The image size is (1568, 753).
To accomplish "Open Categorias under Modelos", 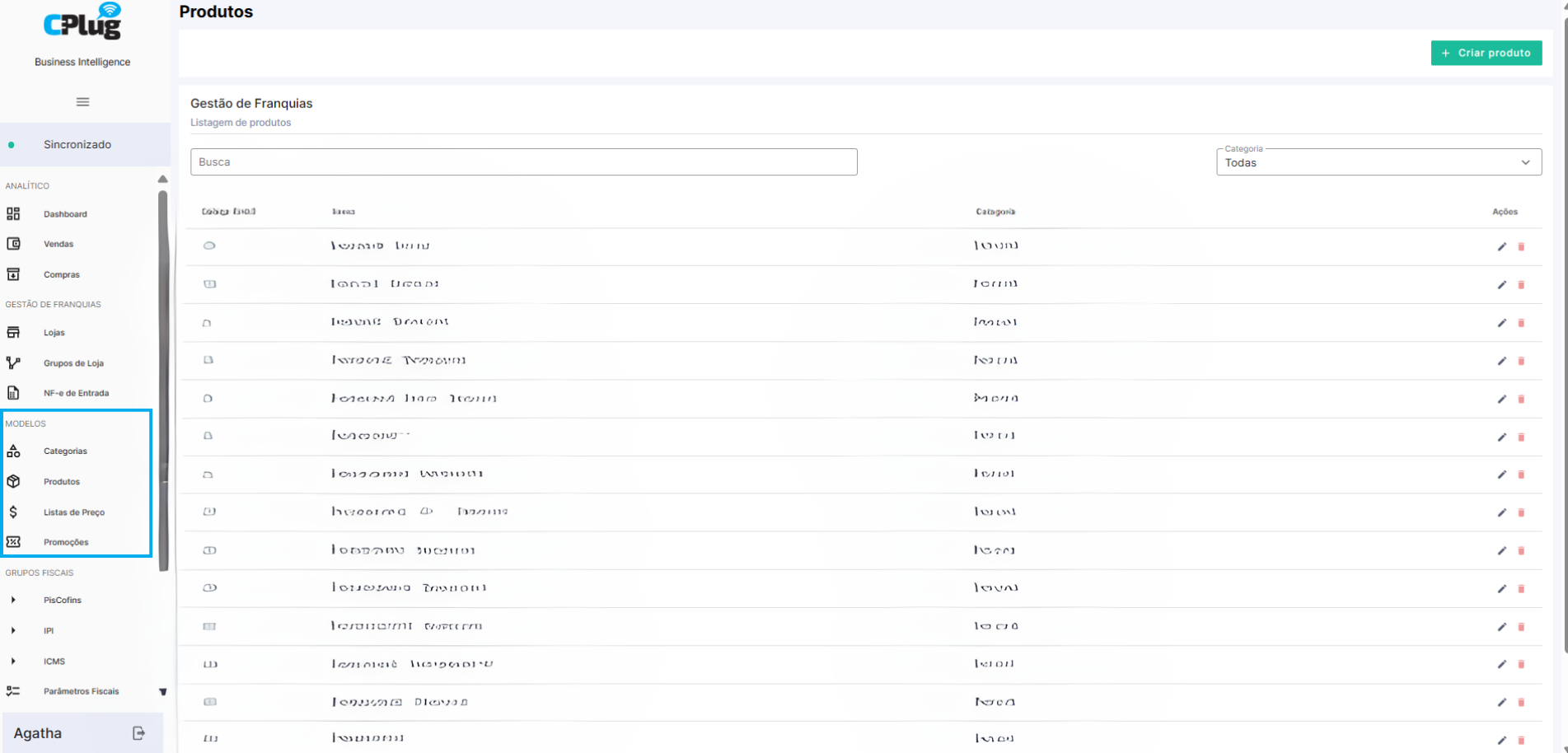I will coord(65,451).
